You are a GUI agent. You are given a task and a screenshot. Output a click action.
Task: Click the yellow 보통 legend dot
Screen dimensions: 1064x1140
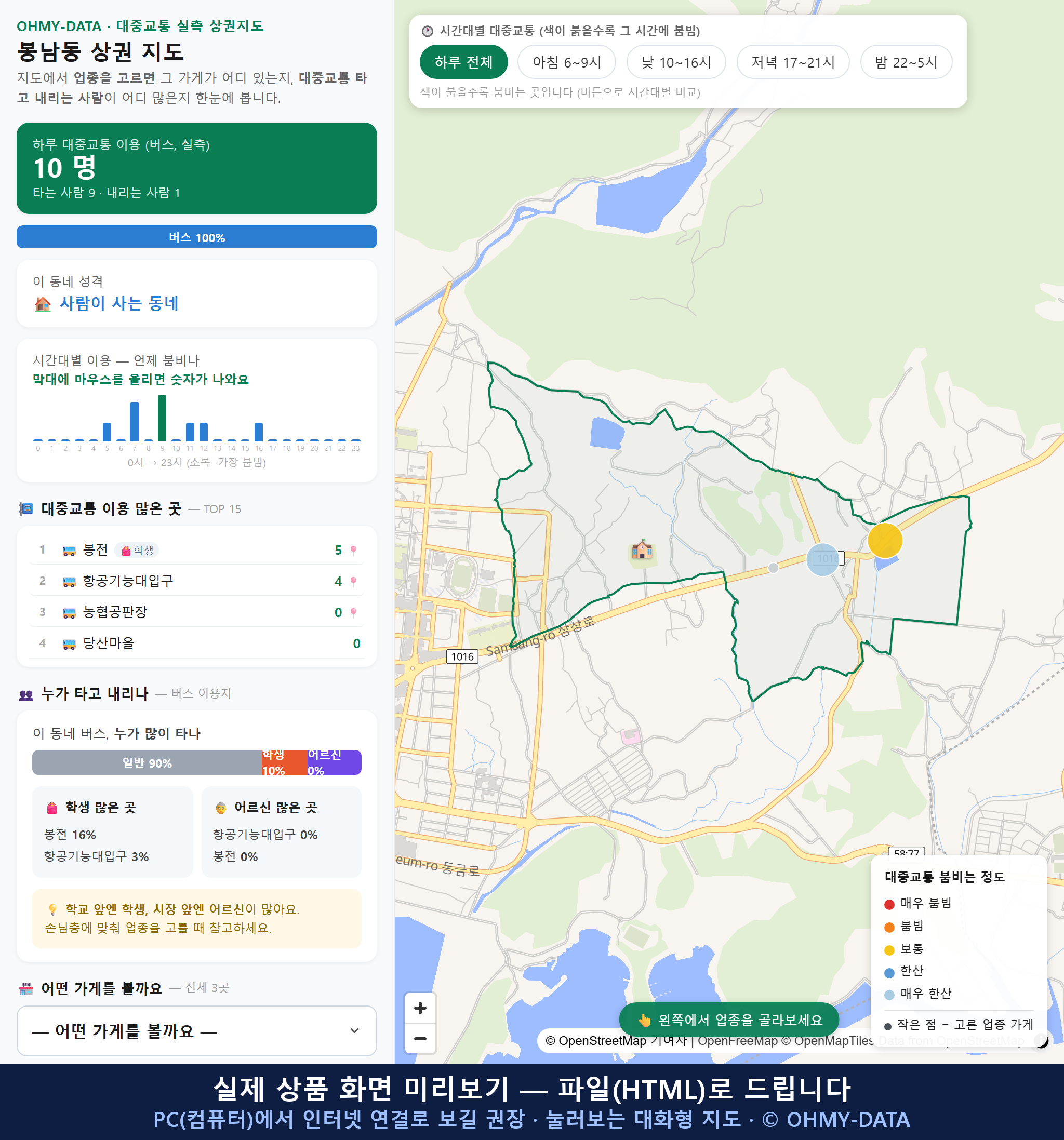tap(889, 950)
